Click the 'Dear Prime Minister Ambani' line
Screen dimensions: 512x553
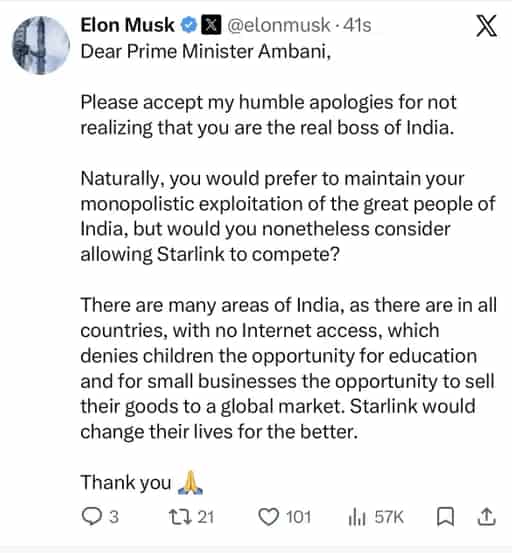206,51
